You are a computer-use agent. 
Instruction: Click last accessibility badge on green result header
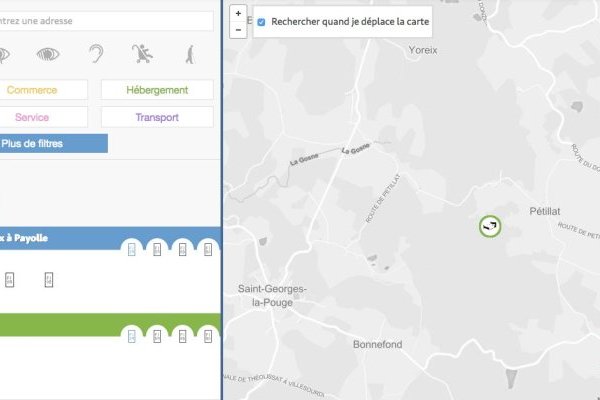click(207, 335)
